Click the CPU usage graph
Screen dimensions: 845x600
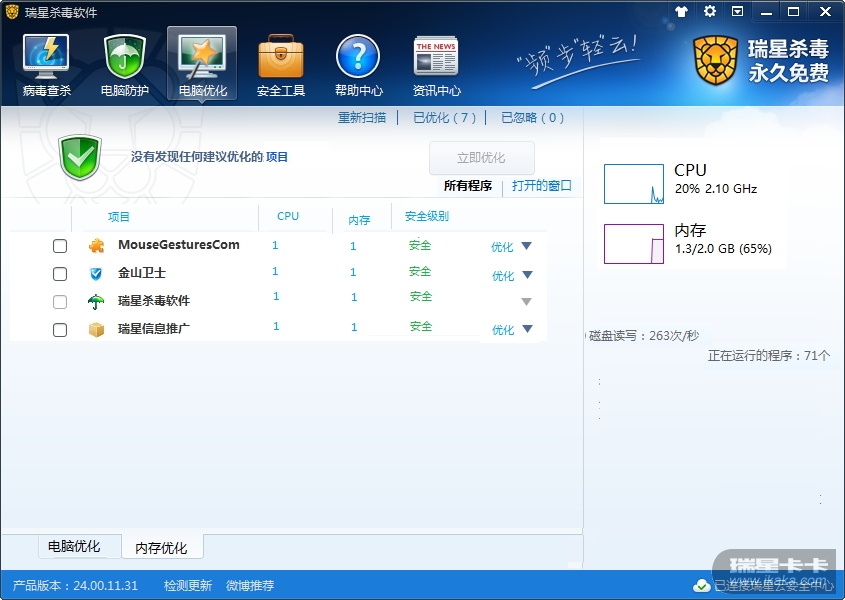pos(634,184)
